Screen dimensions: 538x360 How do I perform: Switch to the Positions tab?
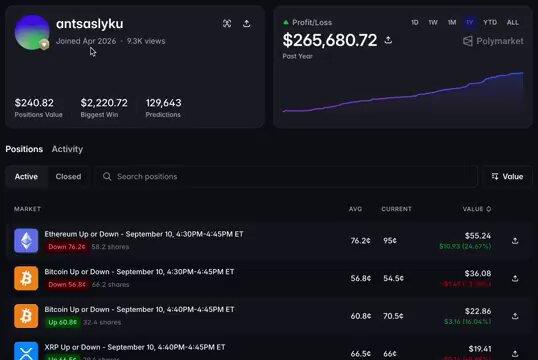[24, 149]
